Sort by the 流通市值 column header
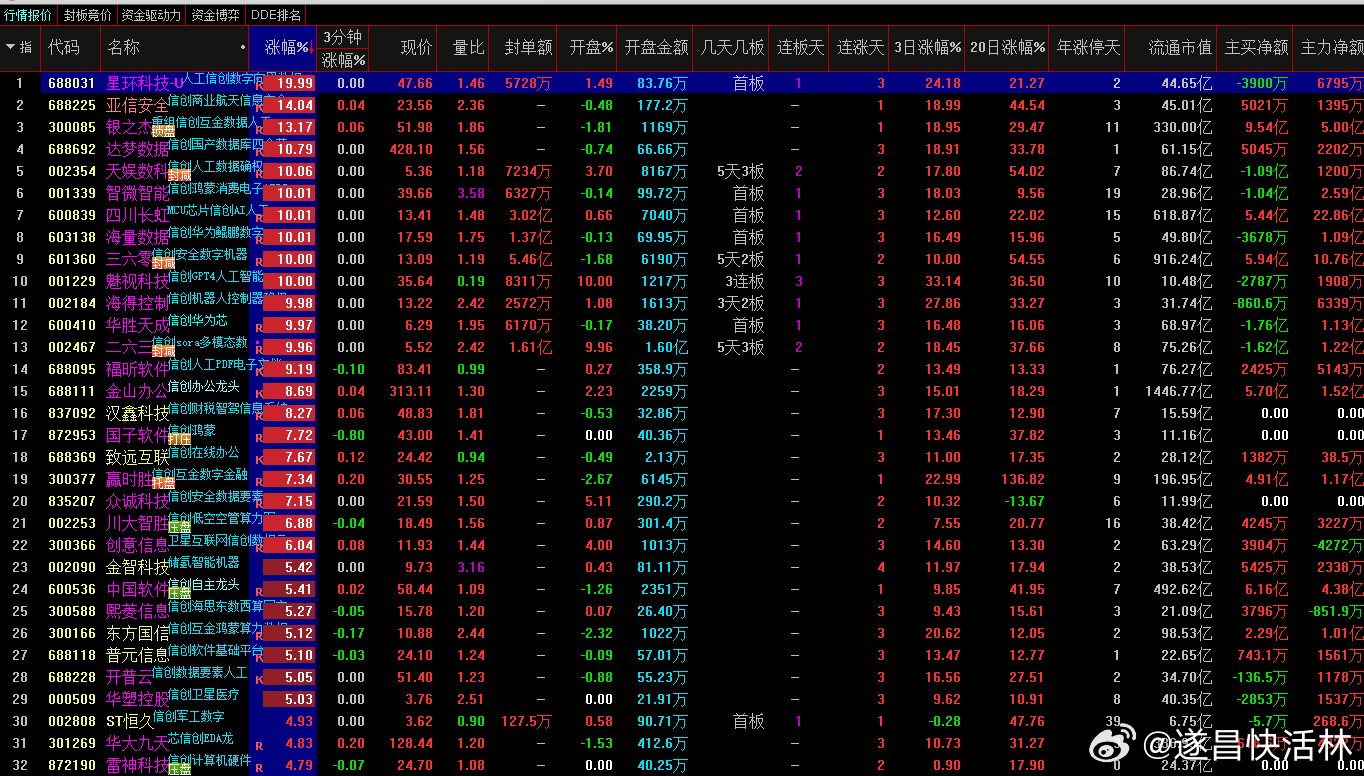The image size is (1364, 776). tap(1180, 47)
